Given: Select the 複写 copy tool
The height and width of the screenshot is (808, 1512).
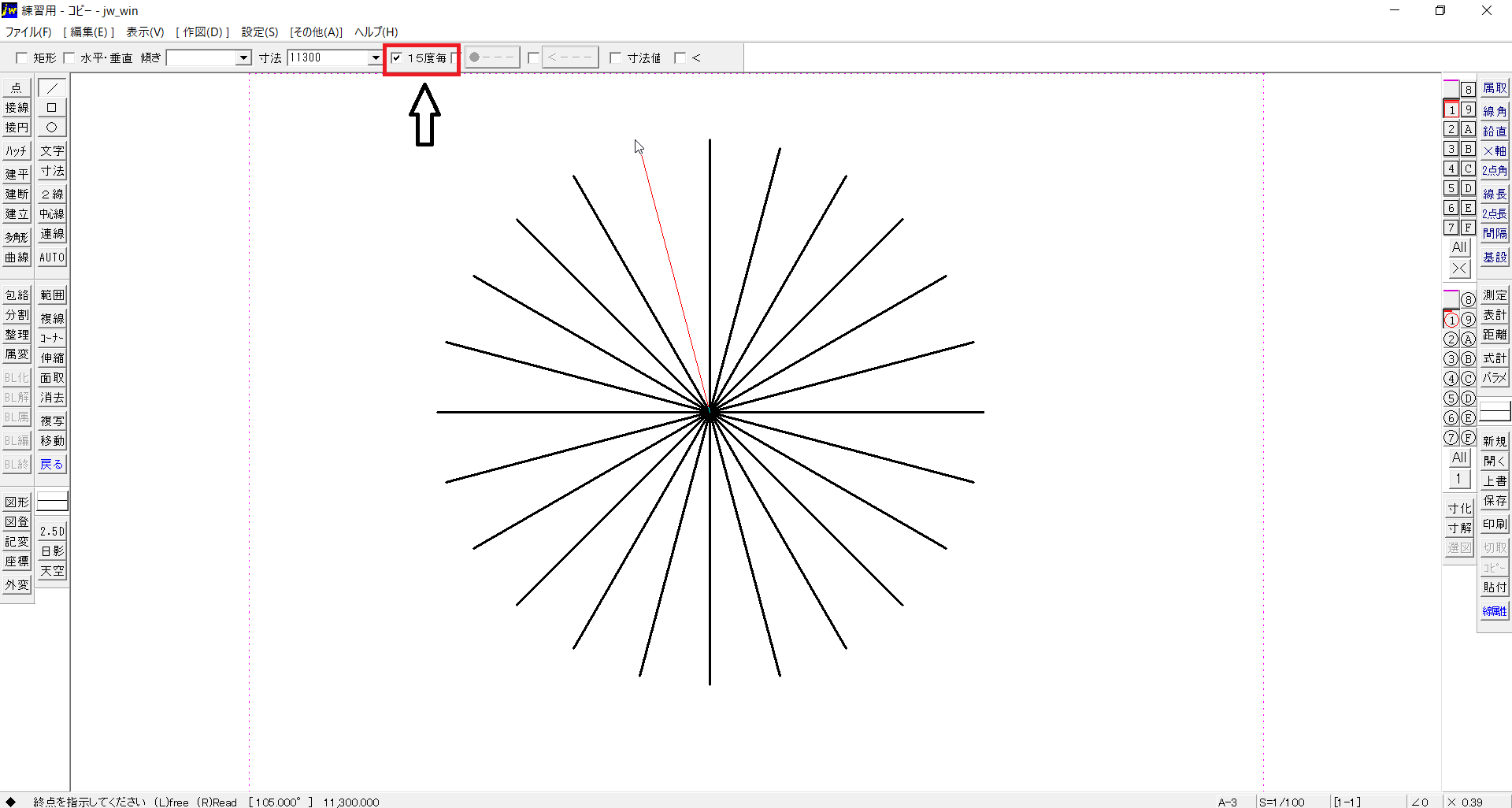Looking at the screenshot, I should [52, 421].
